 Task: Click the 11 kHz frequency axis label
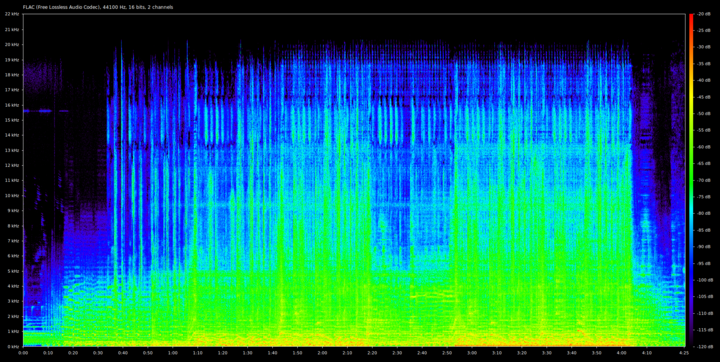click(x=11, y=181)
